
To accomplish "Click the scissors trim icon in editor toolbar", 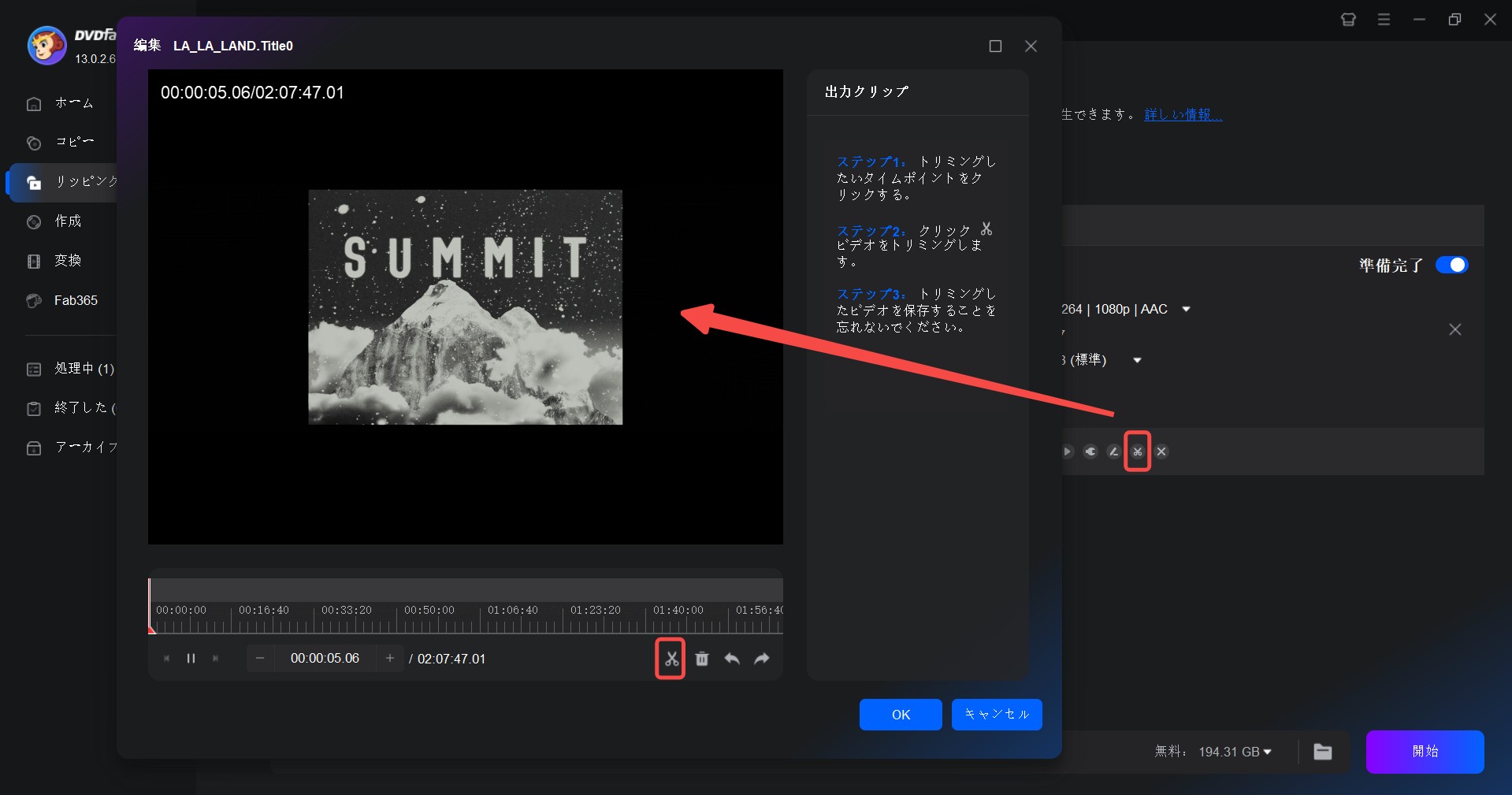I will [671, 659].
